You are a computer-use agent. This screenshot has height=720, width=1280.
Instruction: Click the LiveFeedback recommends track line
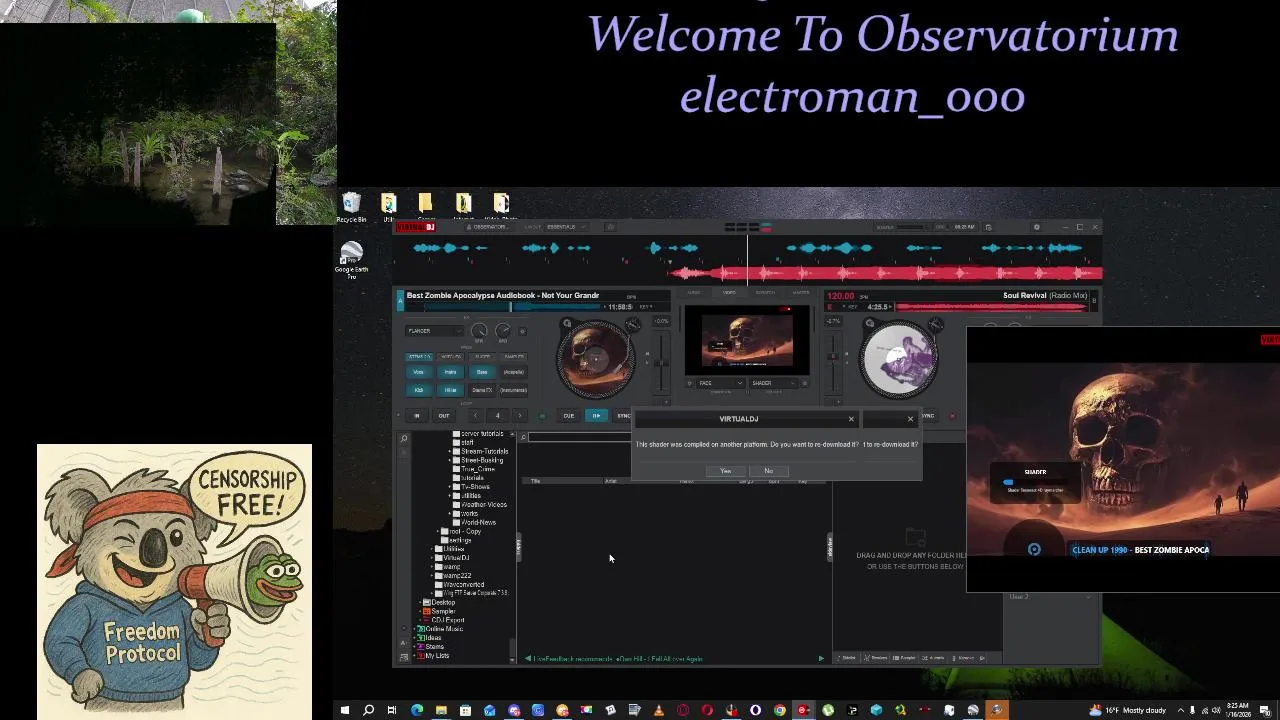(618, 659)
